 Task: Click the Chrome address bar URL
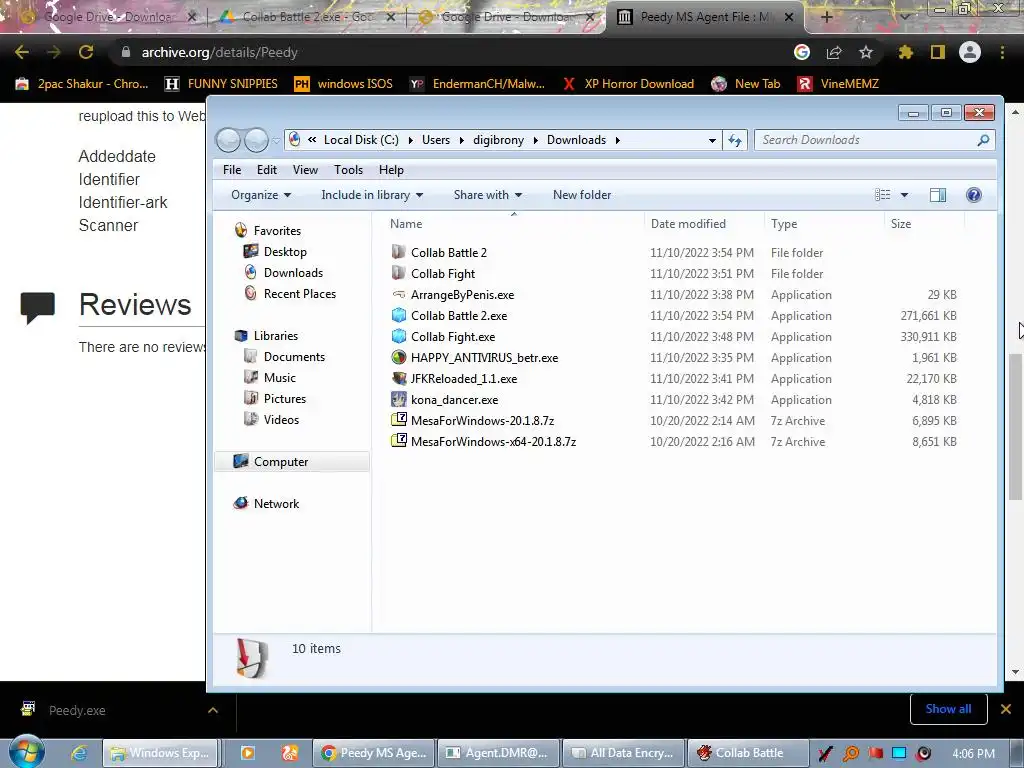tap(219, 52)
